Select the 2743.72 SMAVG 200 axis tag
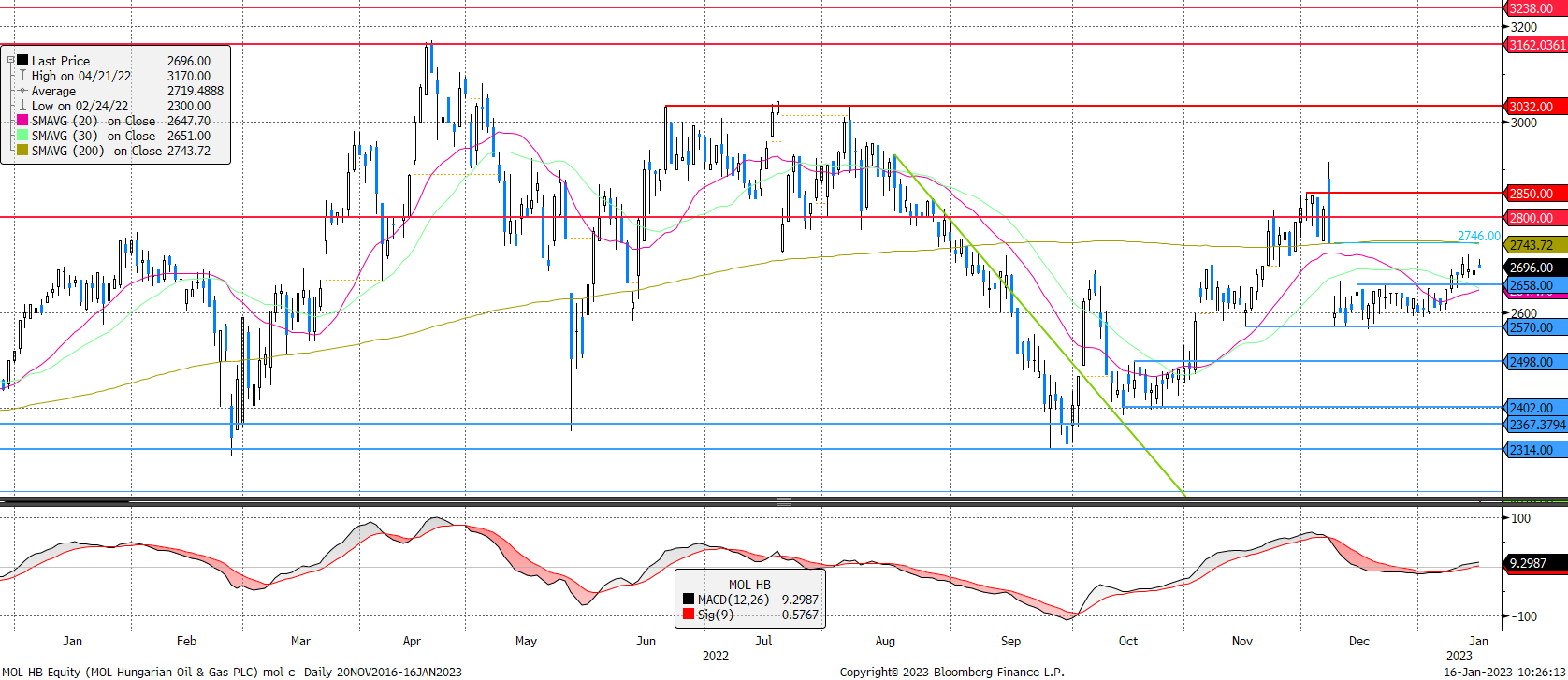 tap(1534, 245)
